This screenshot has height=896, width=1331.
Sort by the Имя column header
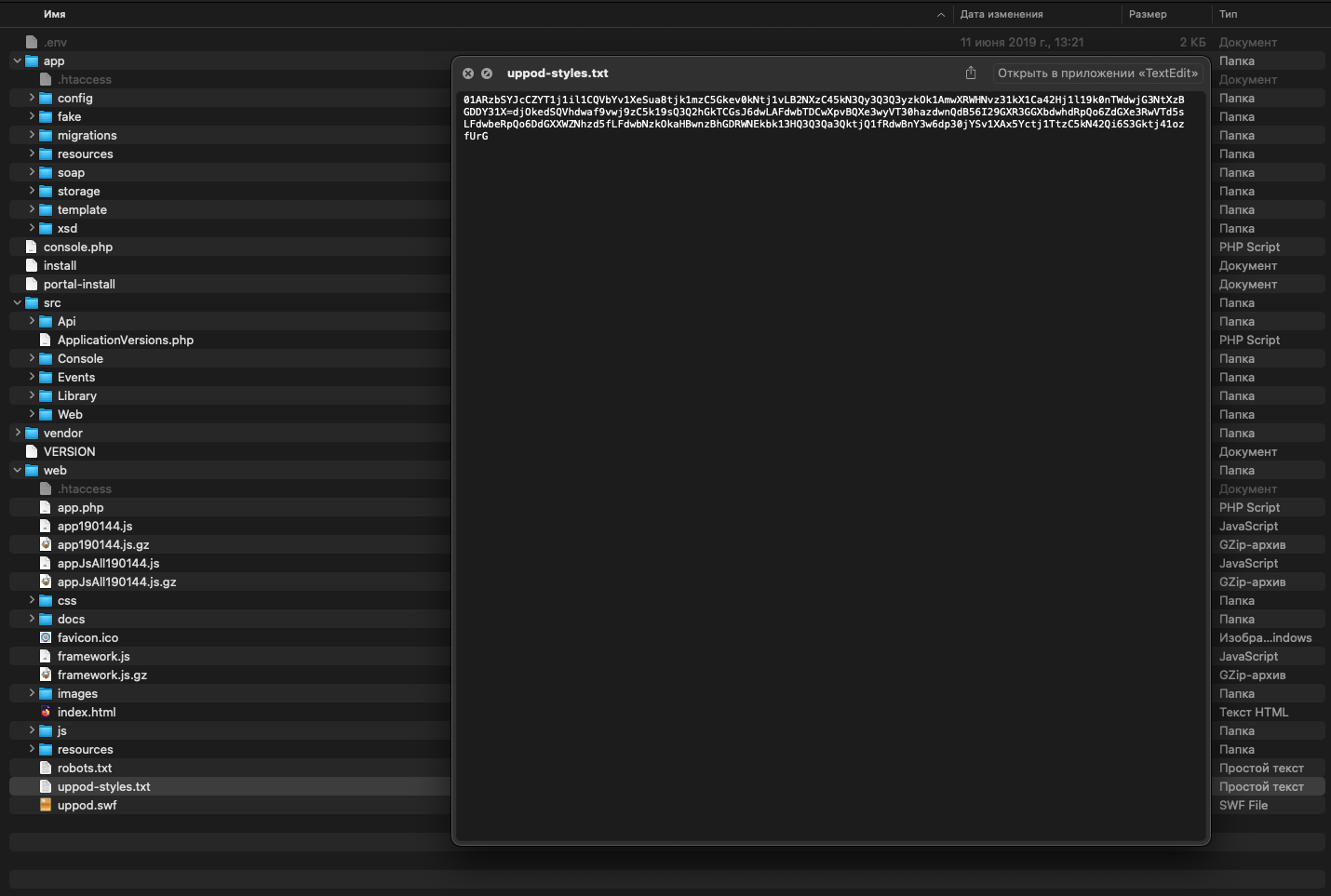pyautogui.click(x=54, y=14)
